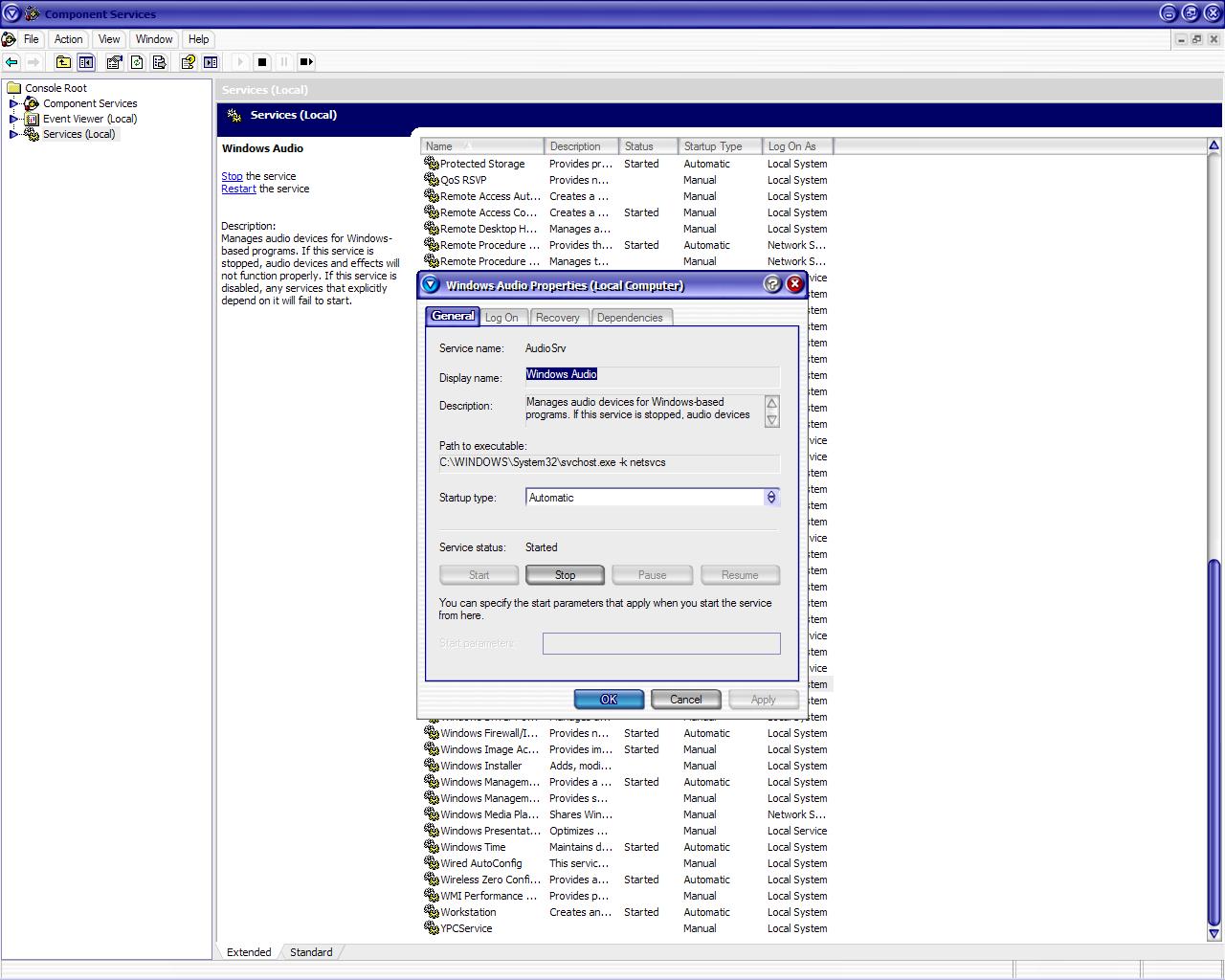Sort by the Status column header
This screenshot has width=1225, height=980.
[649, 146]
